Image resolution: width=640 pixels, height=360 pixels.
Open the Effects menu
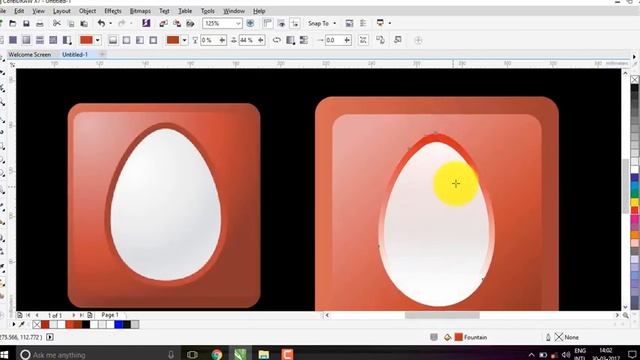point(113,11)
